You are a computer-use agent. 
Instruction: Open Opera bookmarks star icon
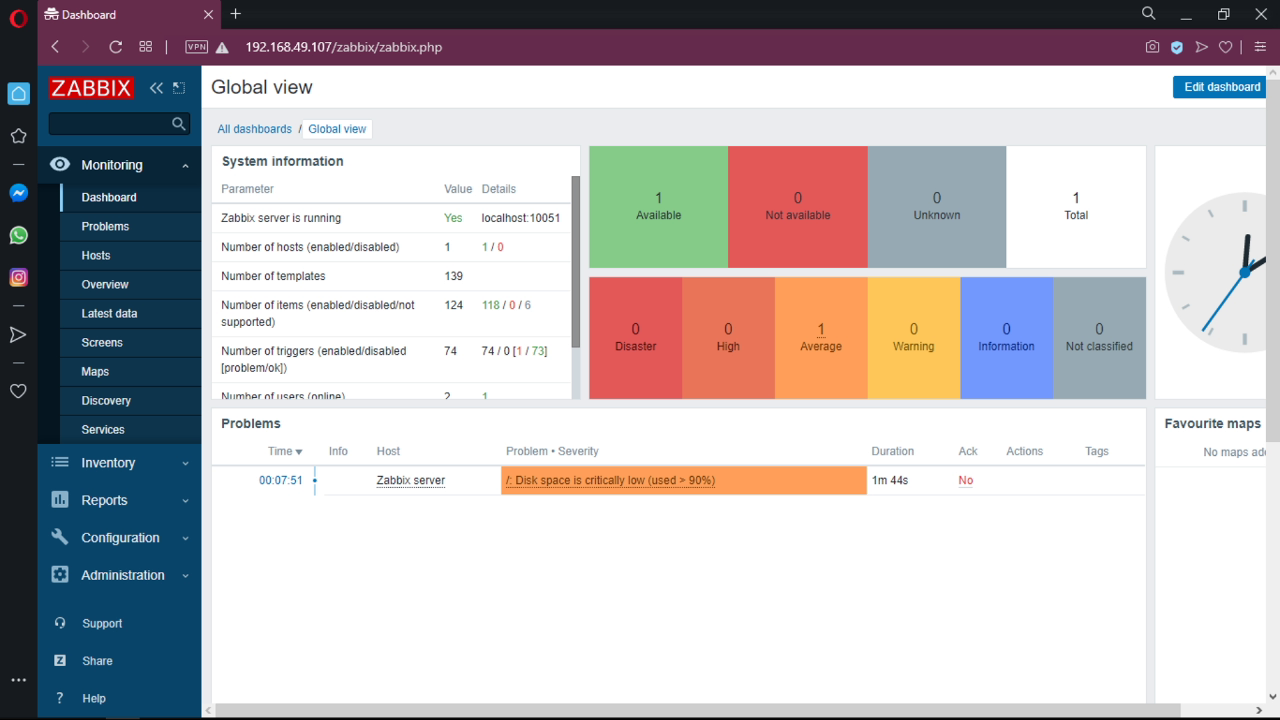point(18,135)
